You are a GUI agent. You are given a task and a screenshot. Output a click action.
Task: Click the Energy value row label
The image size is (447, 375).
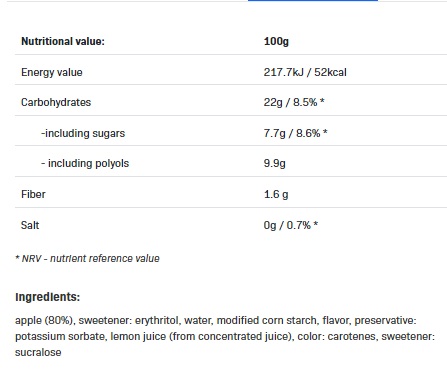pos(52,72)
